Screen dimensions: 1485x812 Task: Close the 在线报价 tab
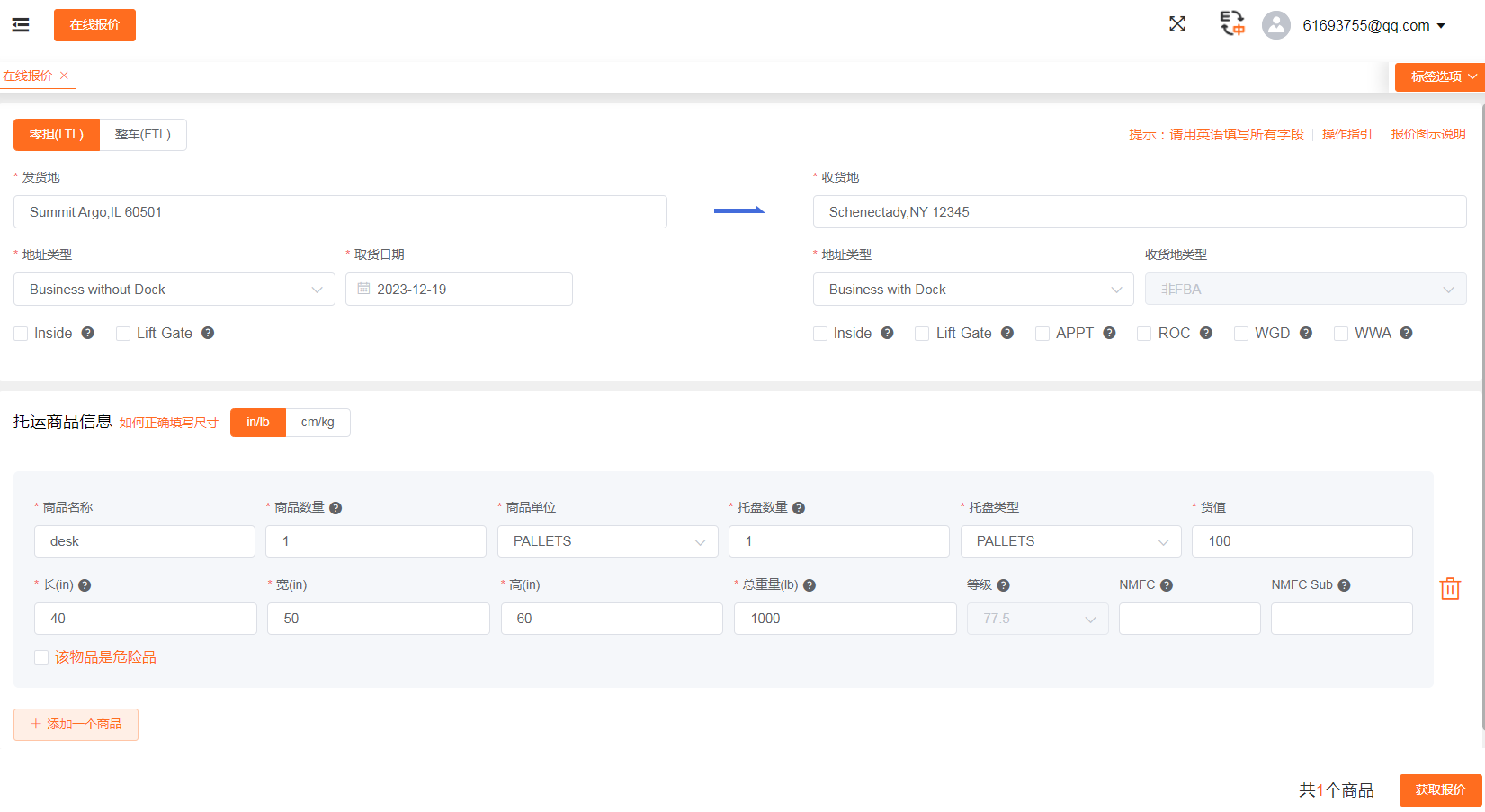(x=64, y=76)
